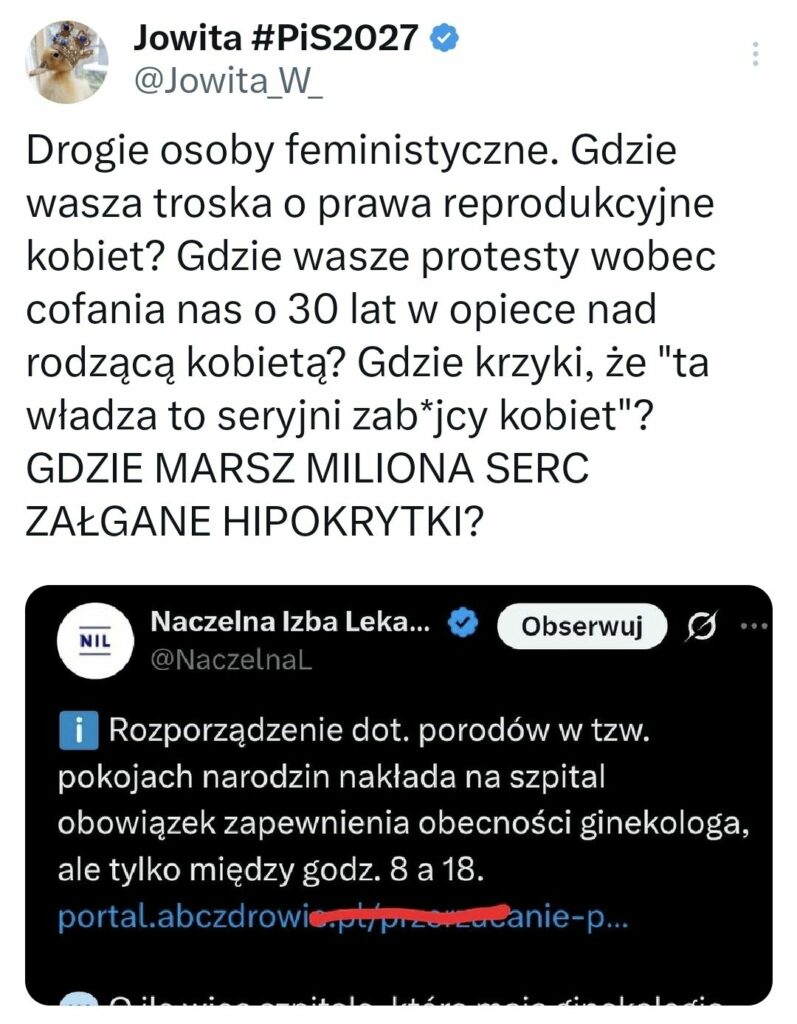This screenshot has width=797, height=1024.
Task: Click the verified badge beside Jowita #PiS2027
Action: coord(444,38)
